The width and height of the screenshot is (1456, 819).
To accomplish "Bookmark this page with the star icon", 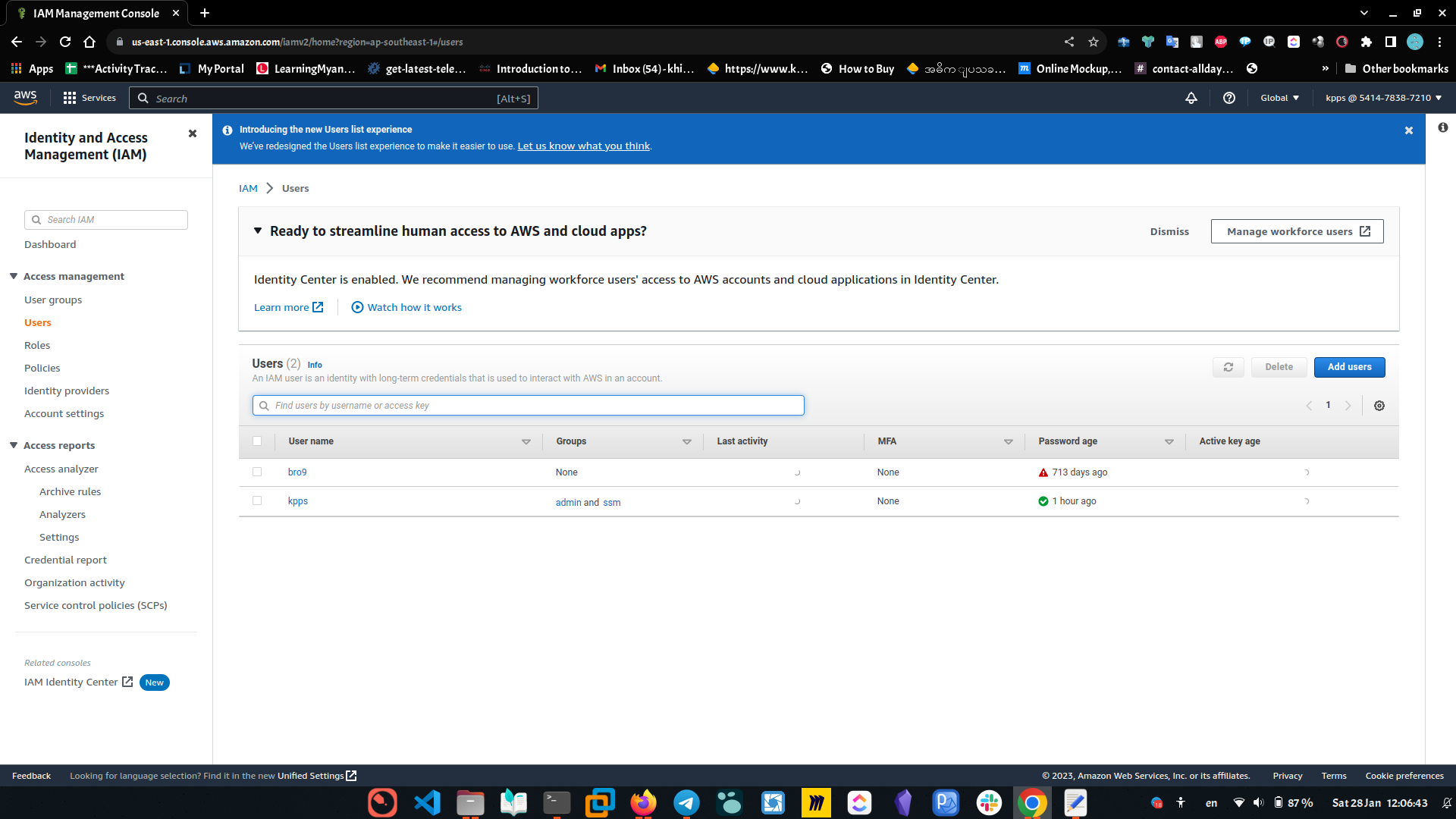I will pos(1094,42).
